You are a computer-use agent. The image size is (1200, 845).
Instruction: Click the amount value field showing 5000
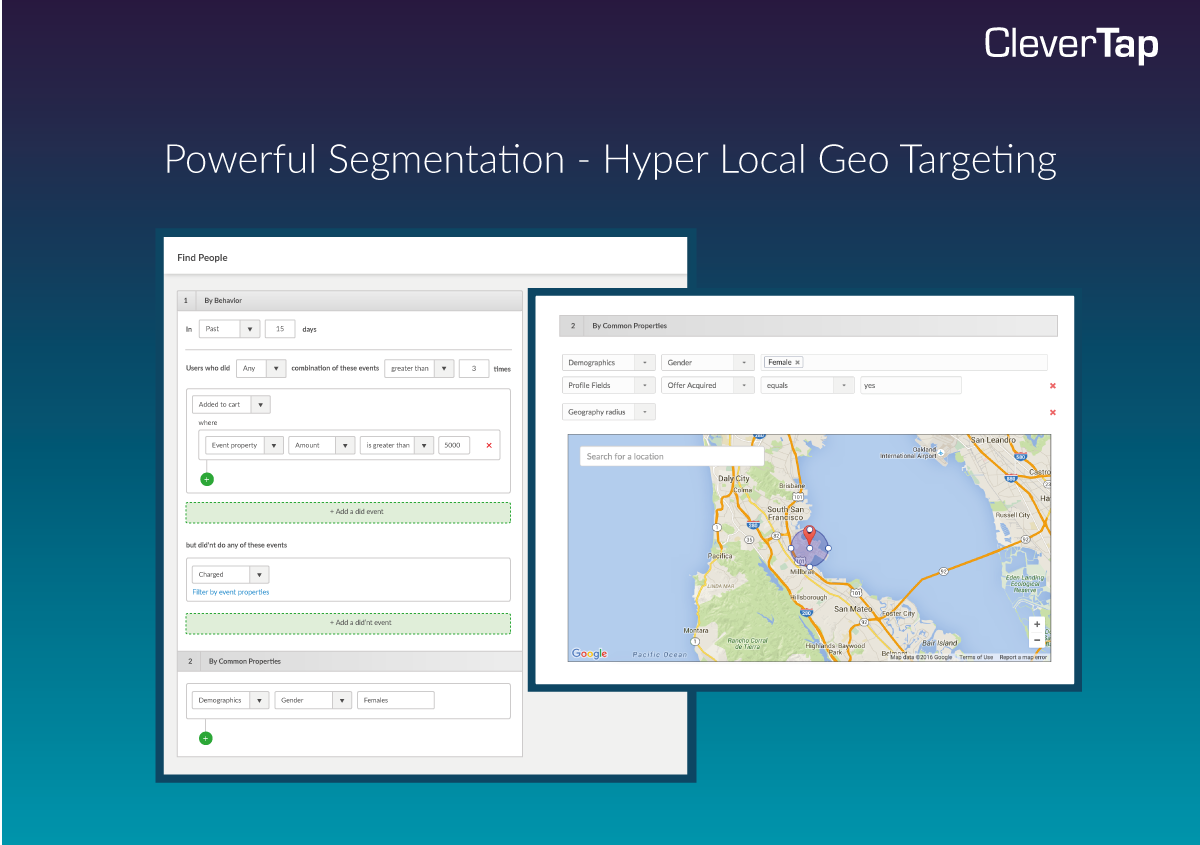tap(454, 445)
